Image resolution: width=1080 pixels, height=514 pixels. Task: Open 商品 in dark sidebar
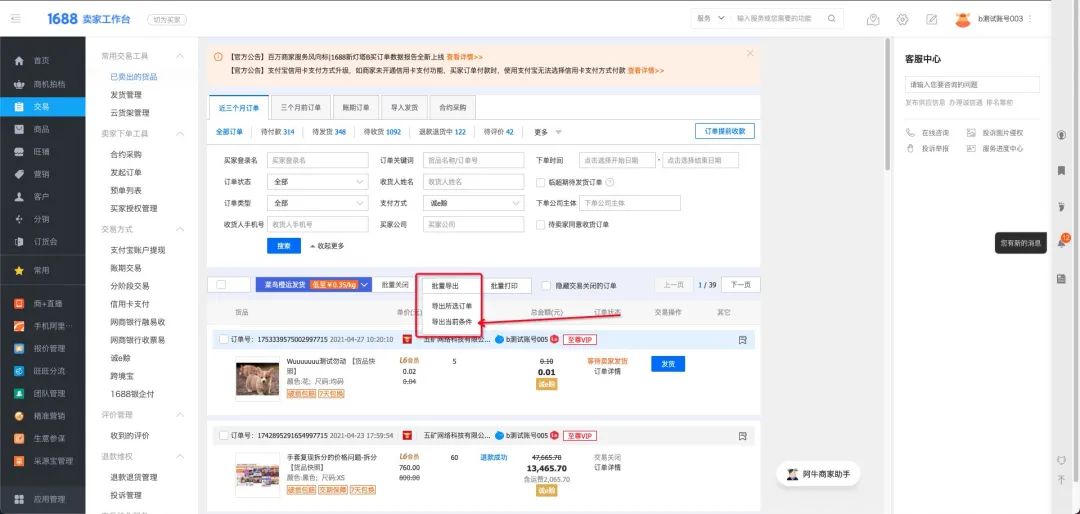point(41,129)
